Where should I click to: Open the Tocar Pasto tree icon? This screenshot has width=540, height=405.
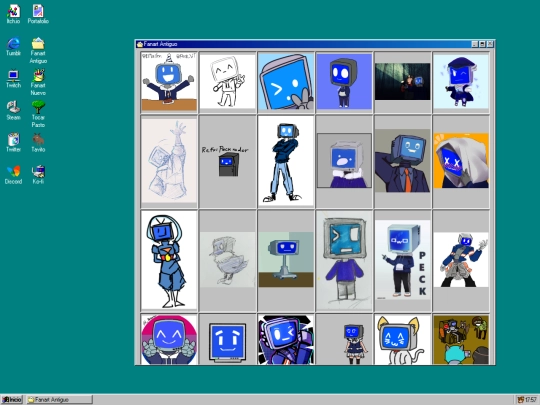click(38, 114)
